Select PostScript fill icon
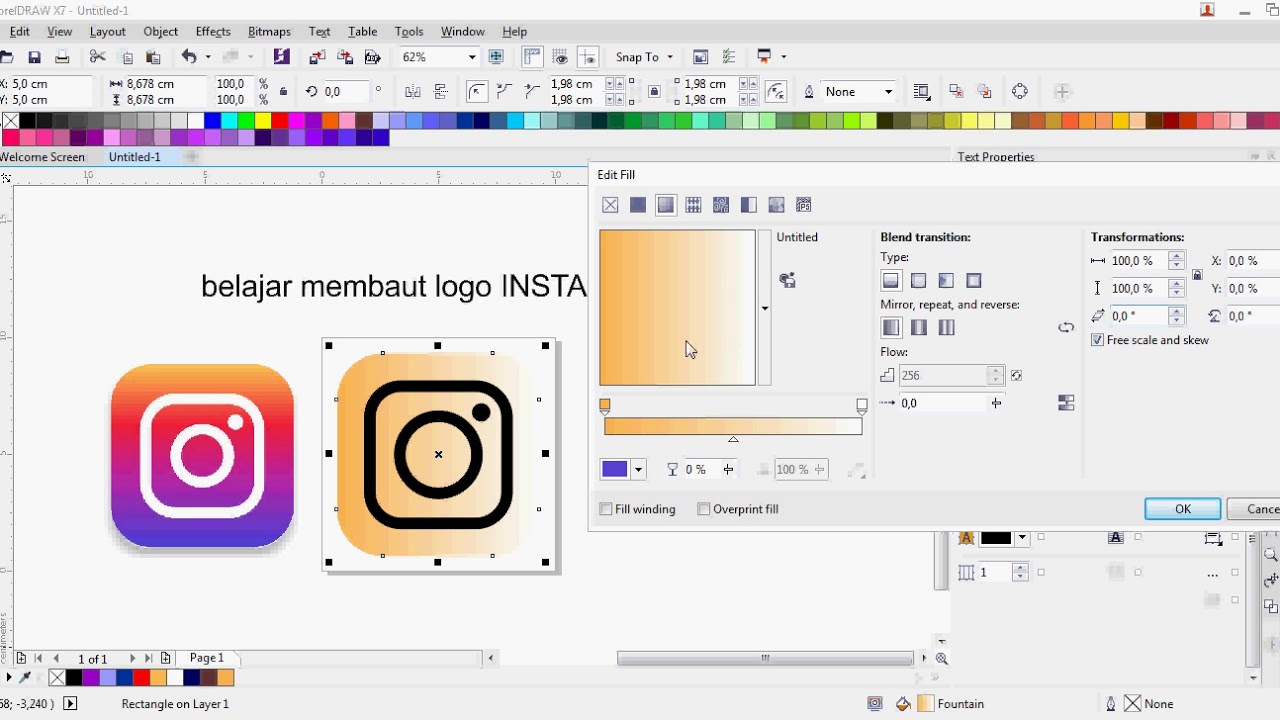 (x=803, y=205)
